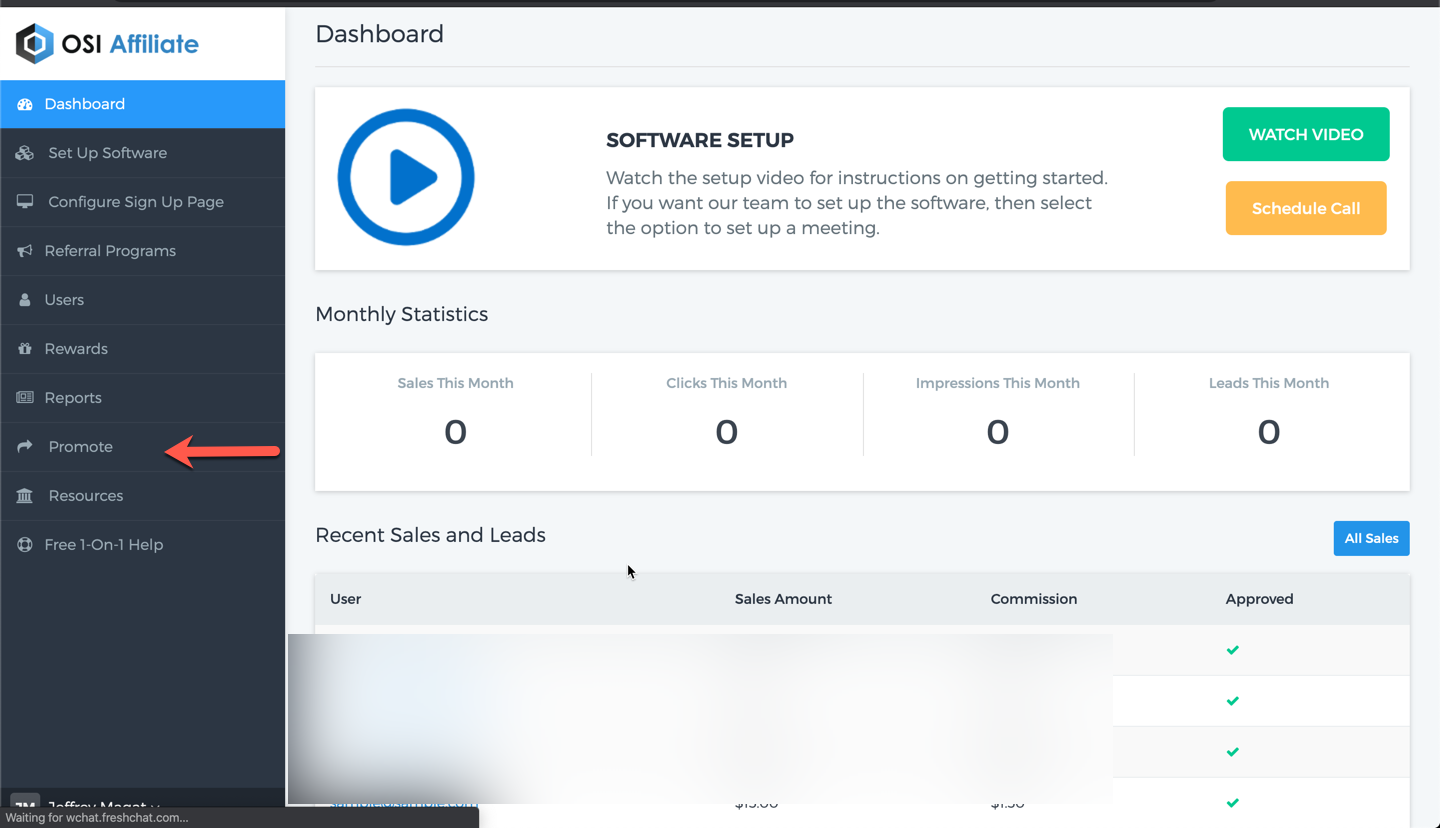Image resolution: width=1440 pixels, height=828 pixels.
Task: Click the Approved column header
Action: (x=1259, y=599)
